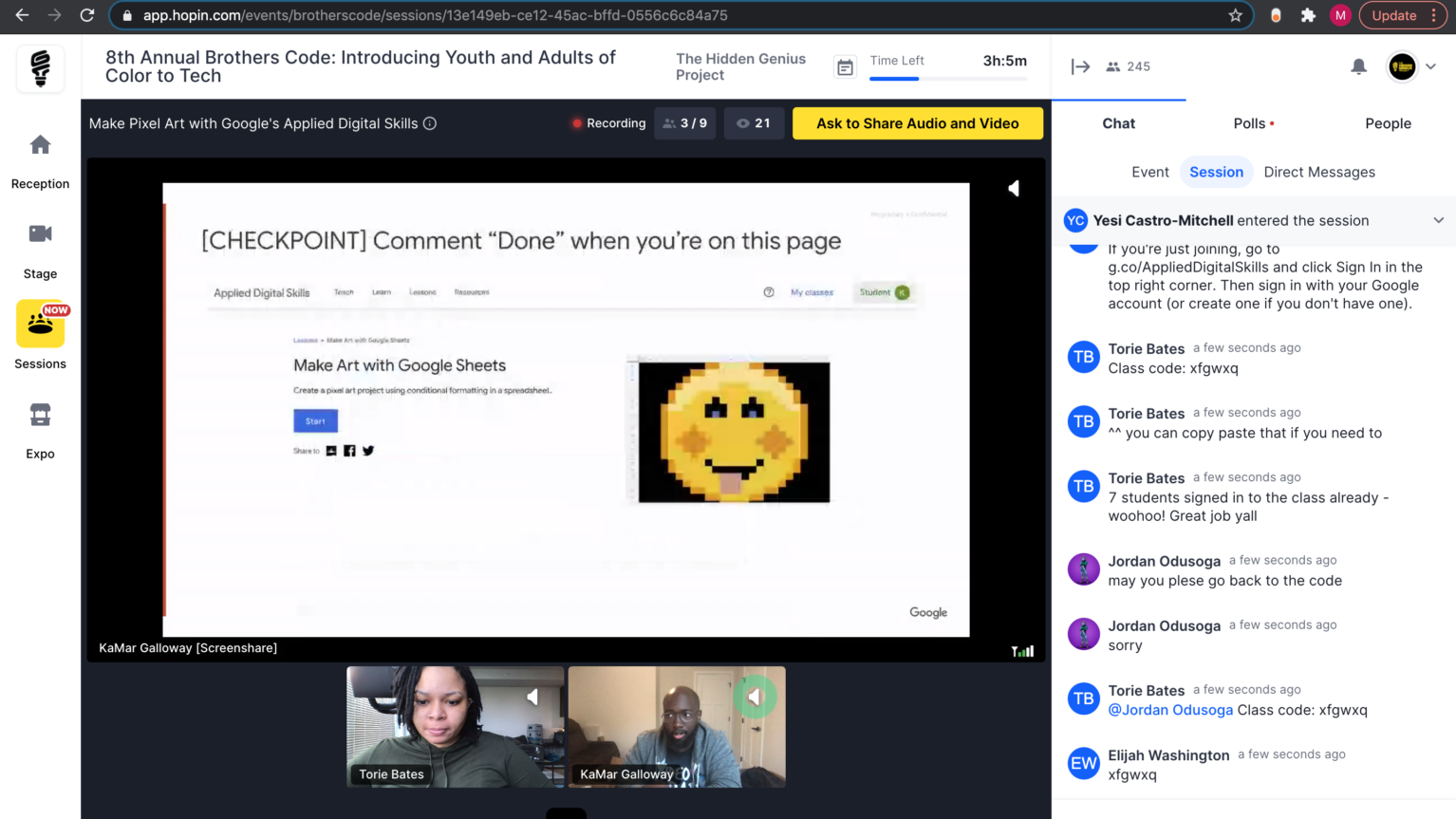This screenshot has width=1456, height=819.
Task: Click the @Jordan Odusoga mention link
Action: coord(1170,710)
